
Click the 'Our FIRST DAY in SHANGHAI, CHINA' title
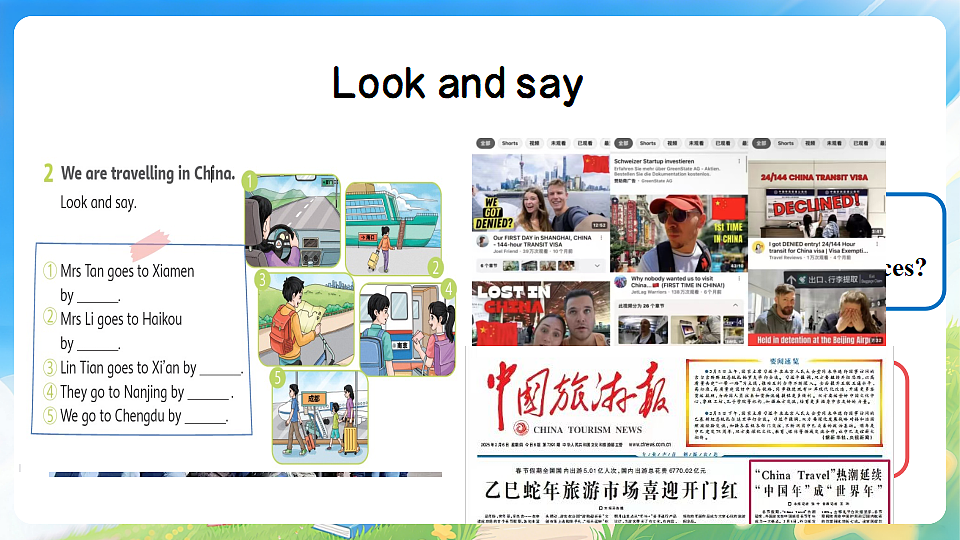542,241
